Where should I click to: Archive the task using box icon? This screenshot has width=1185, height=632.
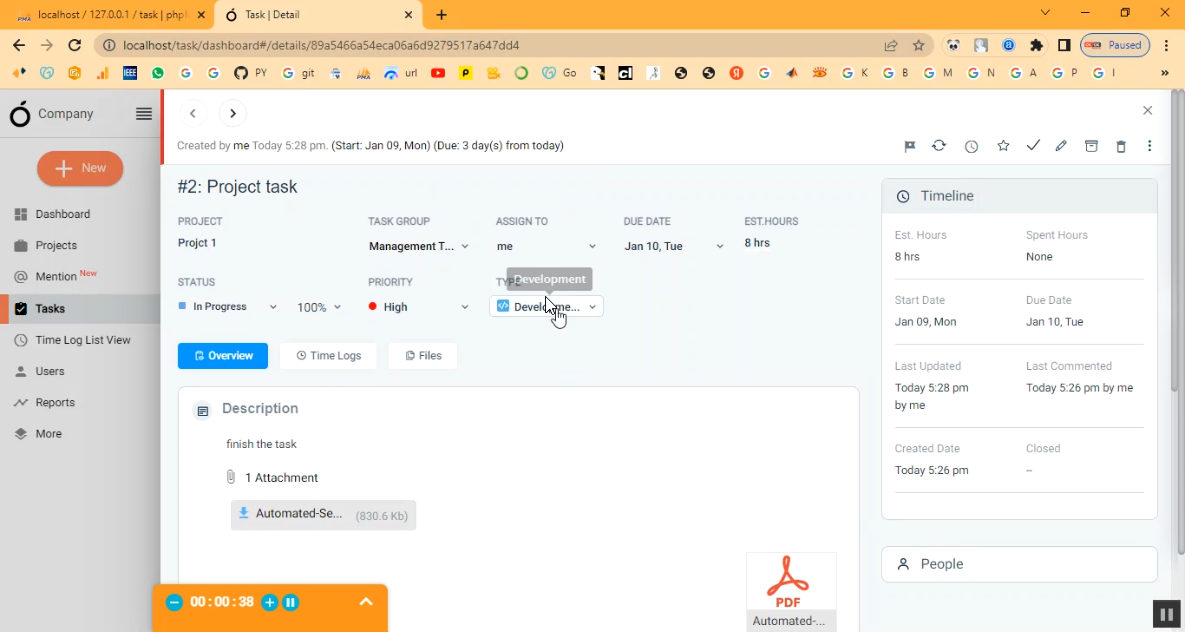pos(1091,146)
